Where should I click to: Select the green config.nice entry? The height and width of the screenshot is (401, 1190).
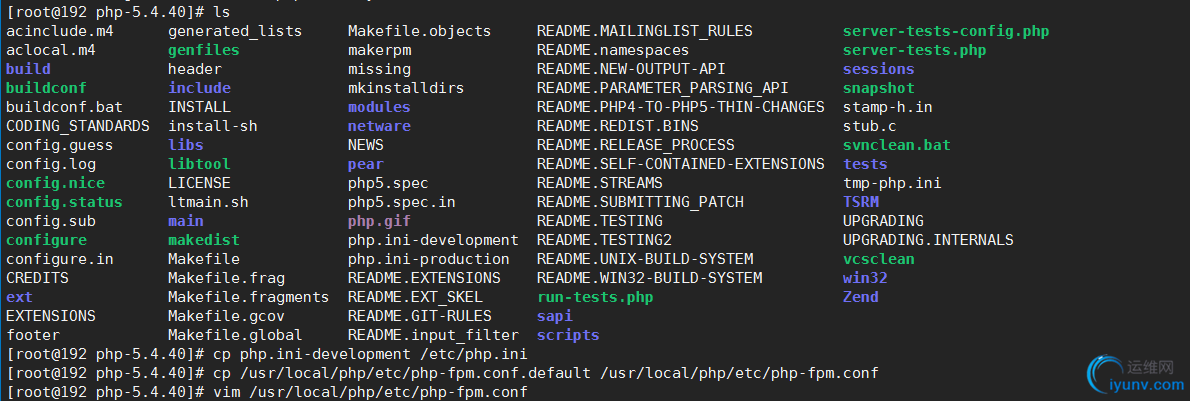point(55,183)
